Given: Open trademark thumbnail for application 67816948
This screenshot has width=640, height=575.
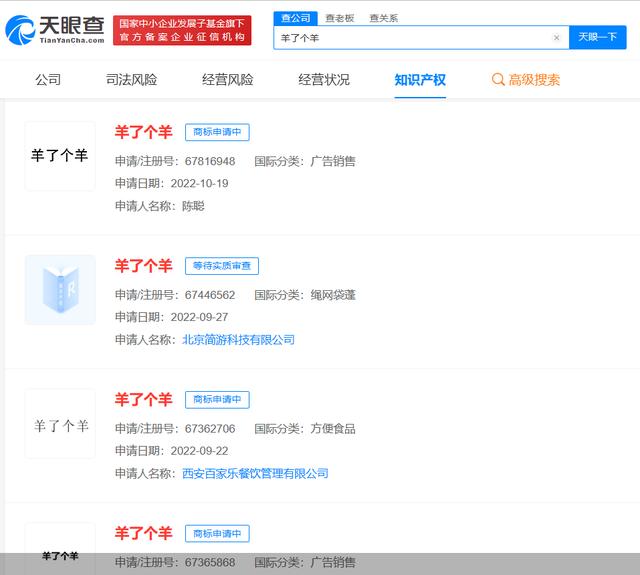Looking at the screenshot, I should [60, 156].
